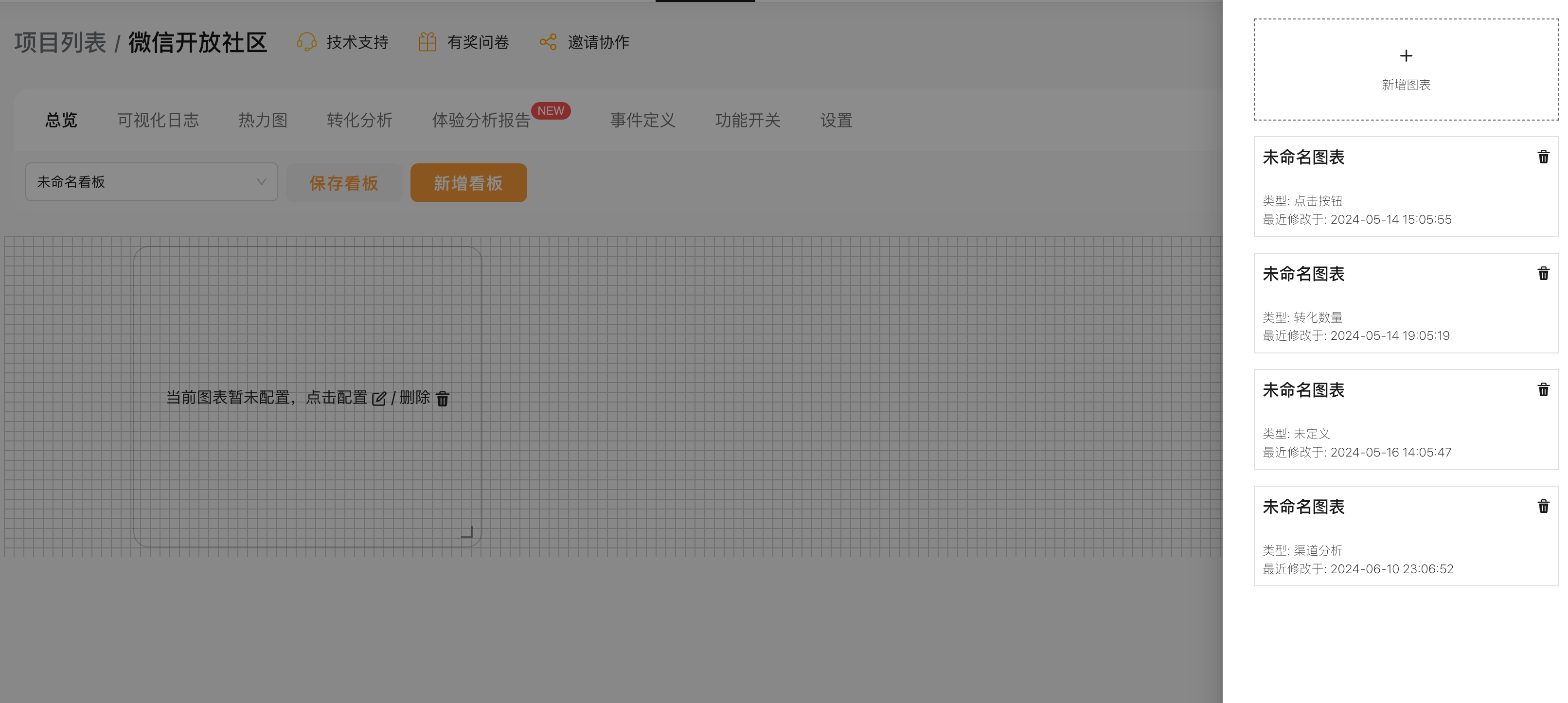Click the text 类型: 渠道分析
The image size is (1568, 703).
click(x=1302, y=550)
